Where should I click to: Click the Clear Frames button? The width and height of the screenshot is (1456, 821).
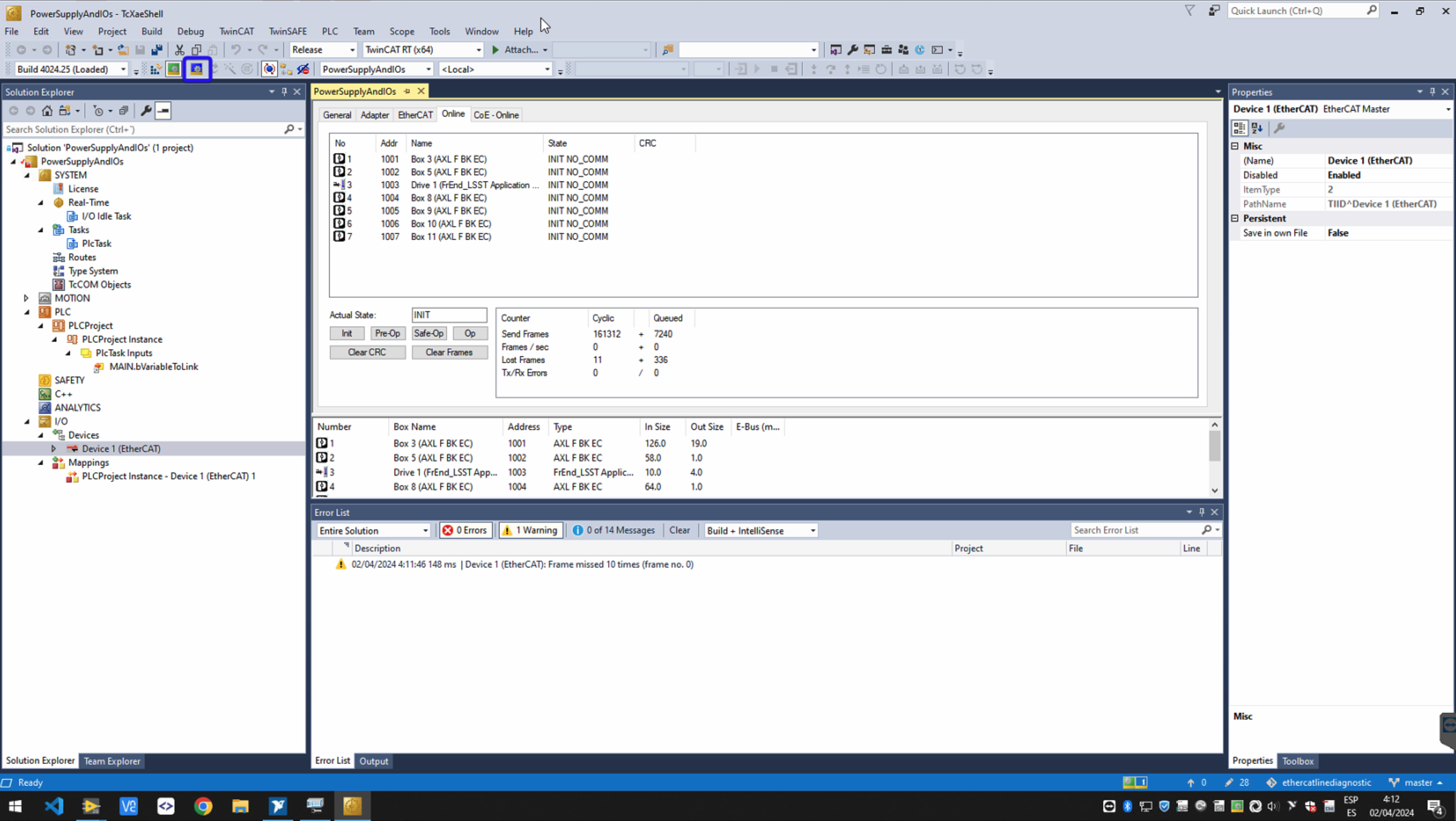click(x=450, y=352)
